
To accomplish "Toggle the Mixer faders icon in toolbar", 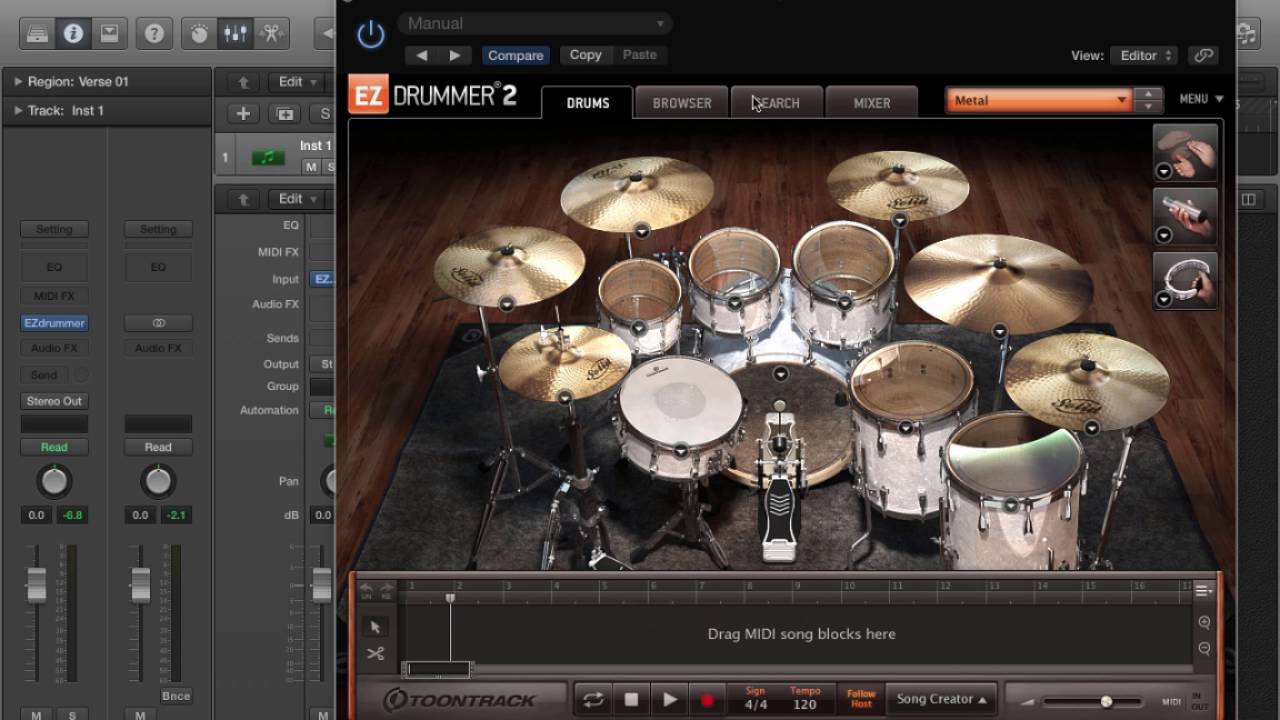I will tap(235, 33).
